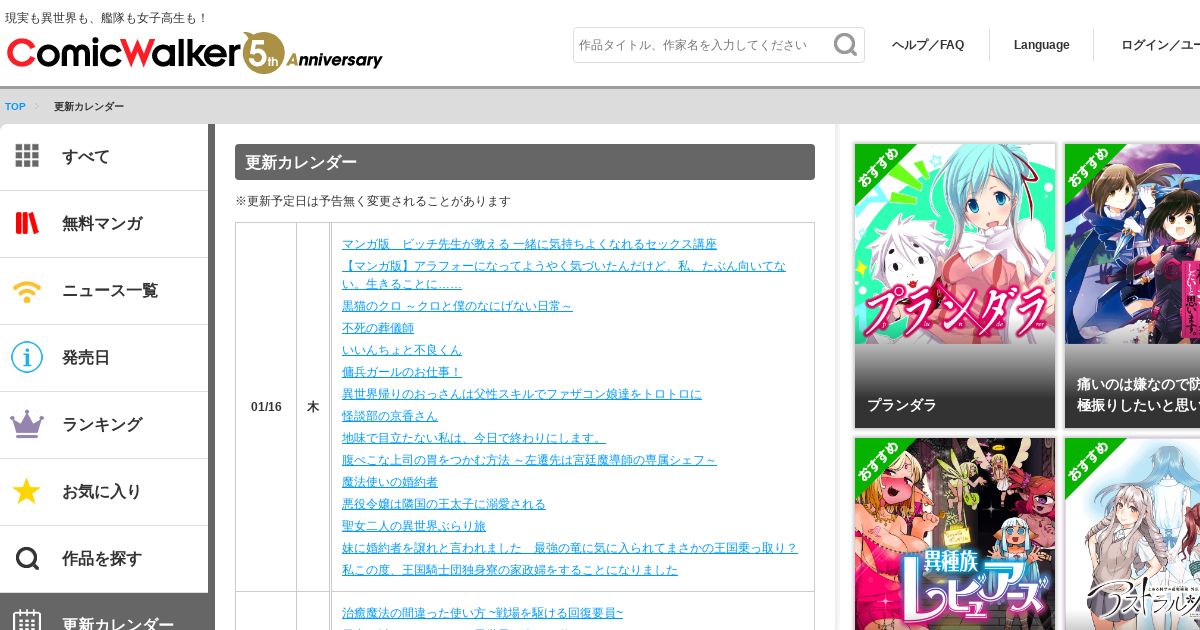The height and width of the screenshot is (630, 1200).
Task: Open the Language menu
Action: [x=1041, y=45]
